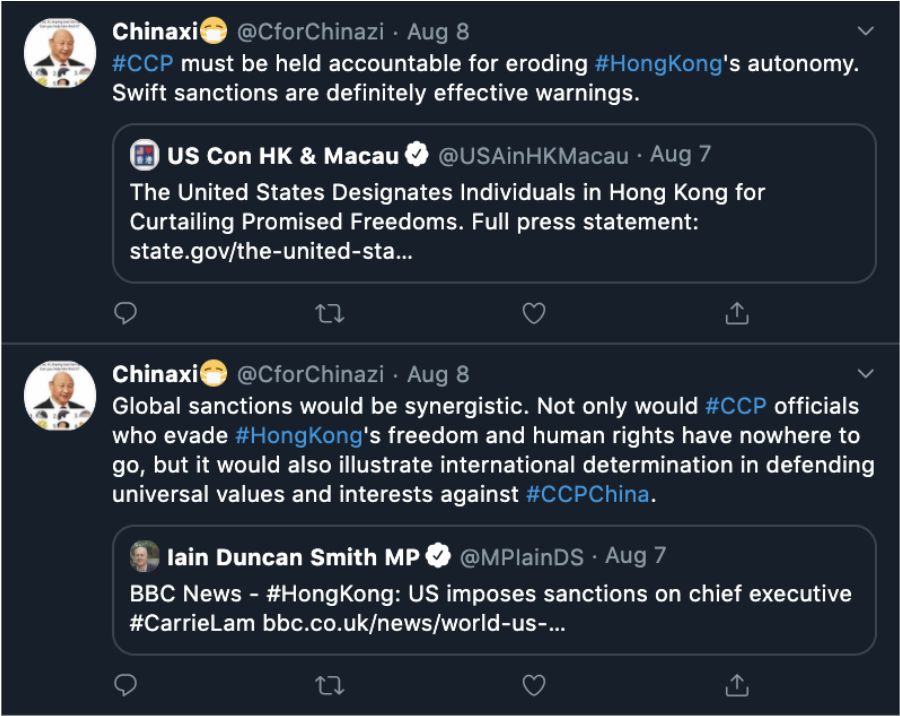Reply to the Global sanctions tweet

coord(125,685)
